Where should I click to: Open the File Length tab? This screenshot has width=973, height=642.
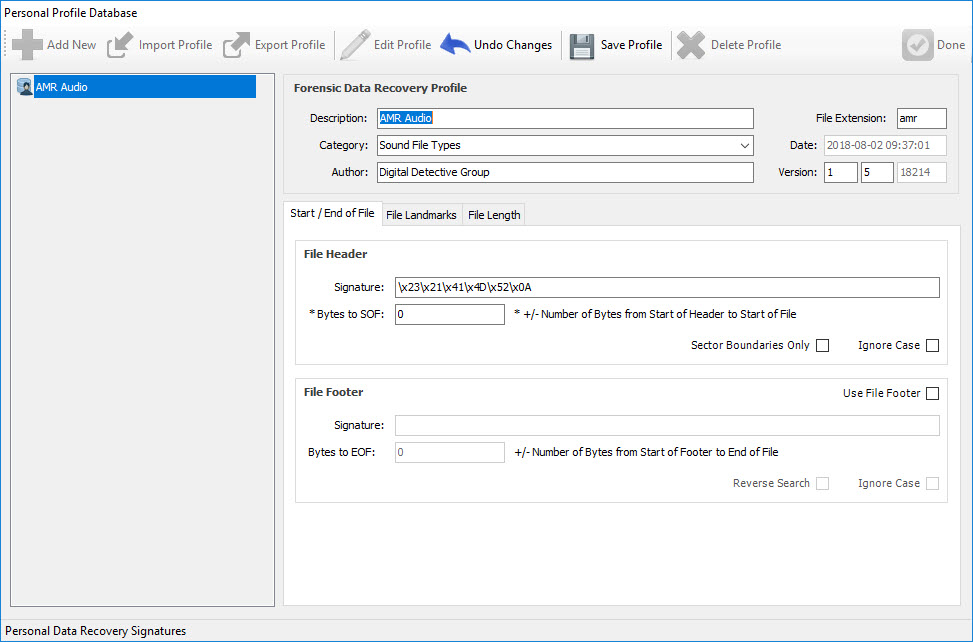click(x=494, y=215)
